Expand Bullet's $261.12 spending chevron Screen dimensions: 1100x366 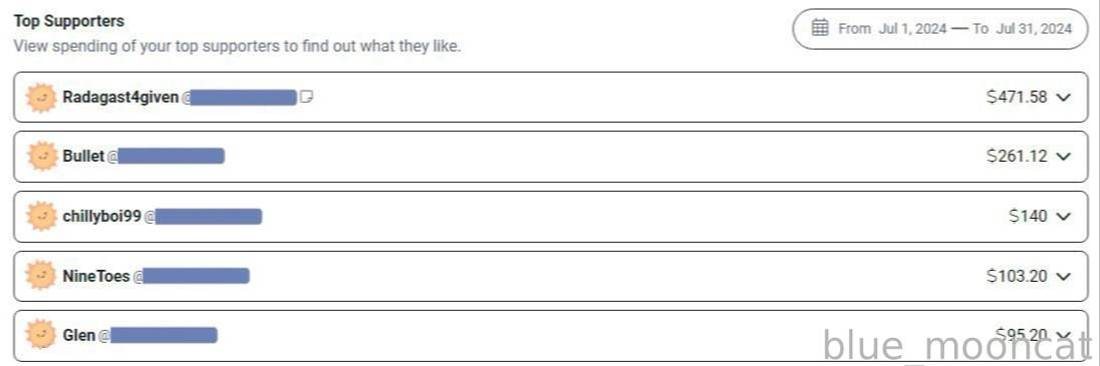click(x=1064, y=156)
